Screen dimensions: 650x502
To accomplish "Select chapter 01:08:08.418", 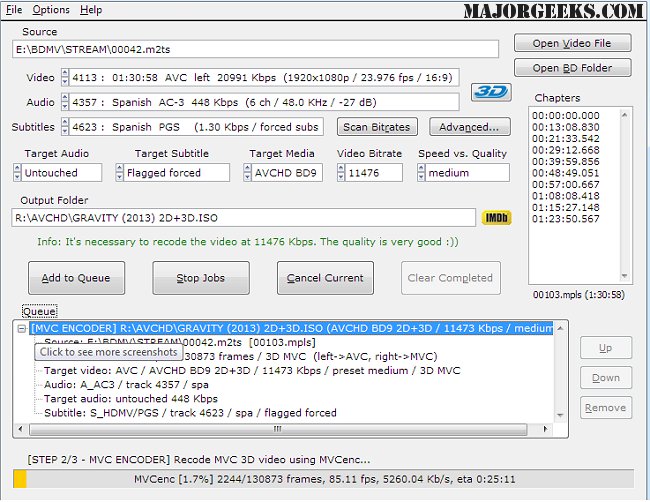I will pyautogui.click(x=566, y=196).
